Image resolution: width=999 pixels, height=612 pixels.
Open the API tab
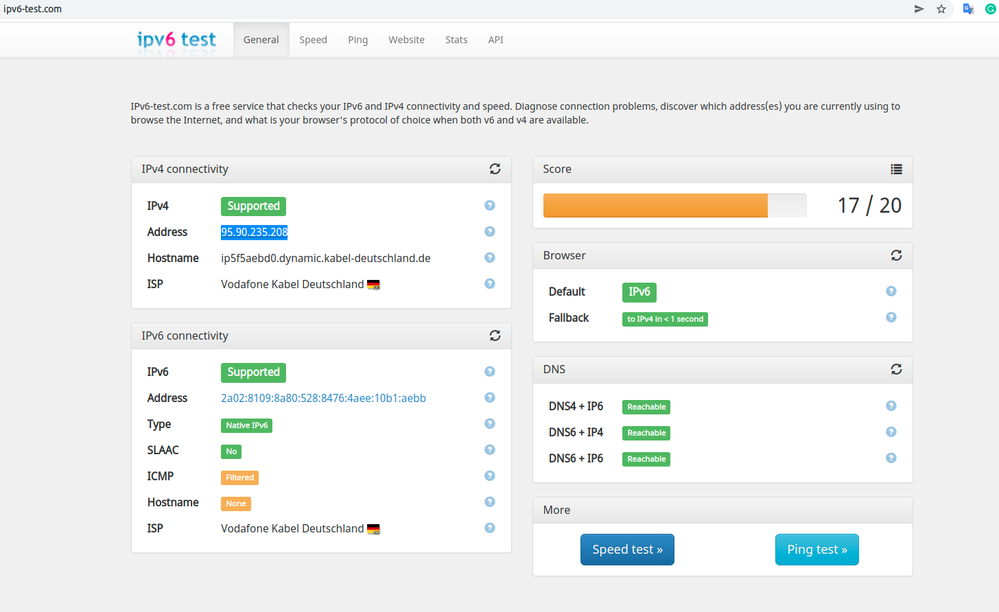click(496, 40)
